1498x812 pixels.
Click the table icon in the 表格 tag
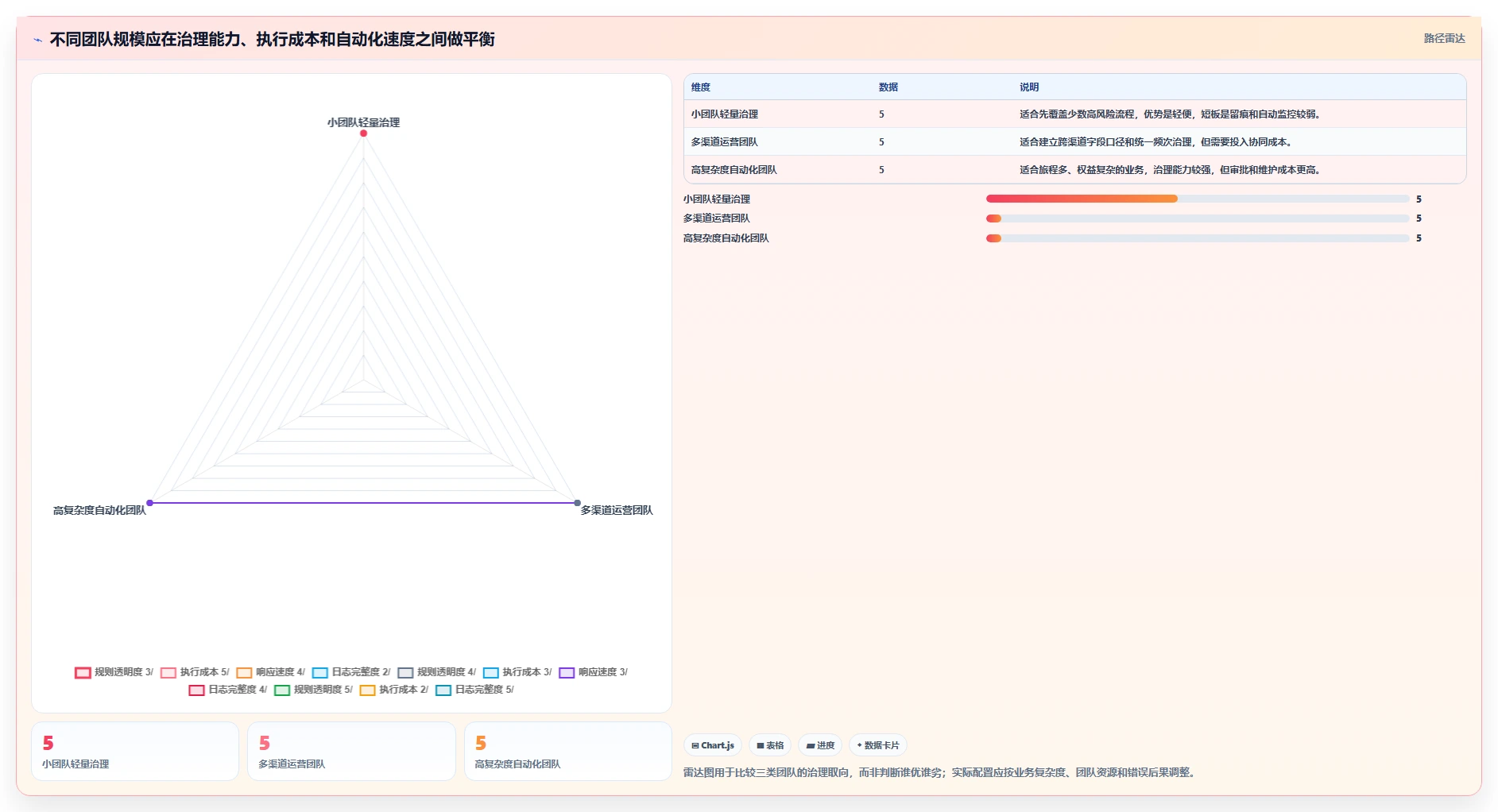[x=761, y=746]
